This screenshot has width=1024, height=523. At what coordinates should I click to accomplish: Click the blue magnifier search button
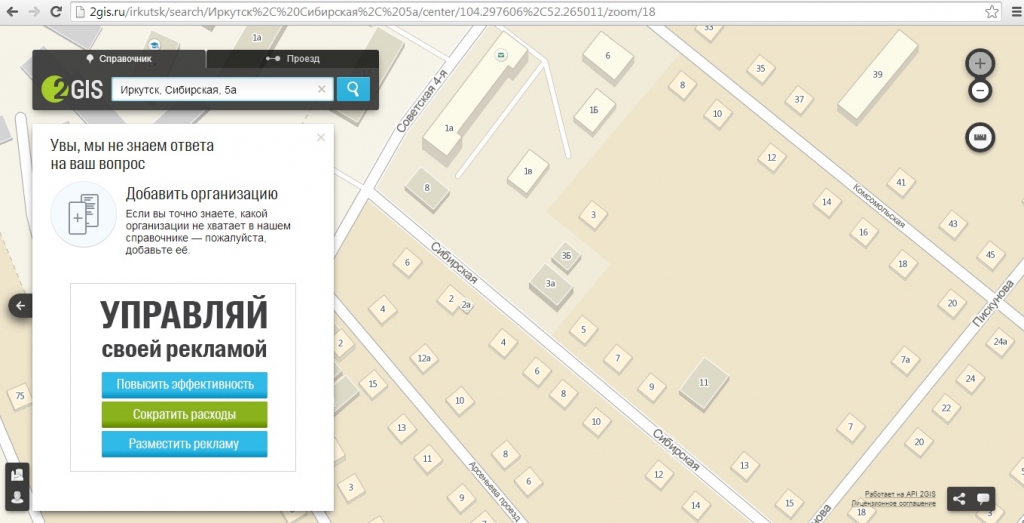click(x=353, y=89)
